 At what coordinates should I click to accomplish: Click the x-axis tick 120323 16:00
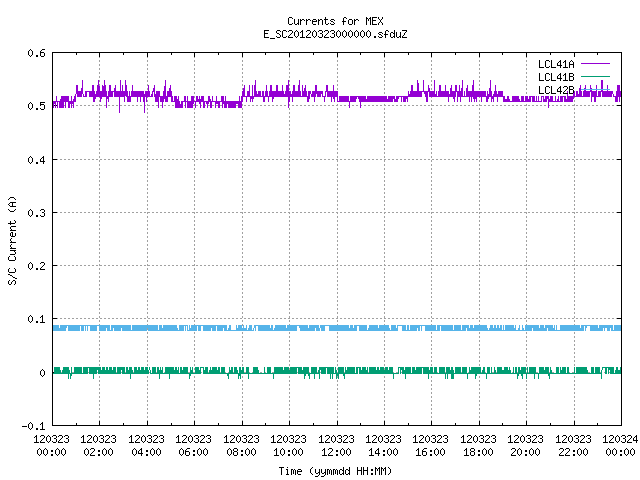(x=431, y=445)
